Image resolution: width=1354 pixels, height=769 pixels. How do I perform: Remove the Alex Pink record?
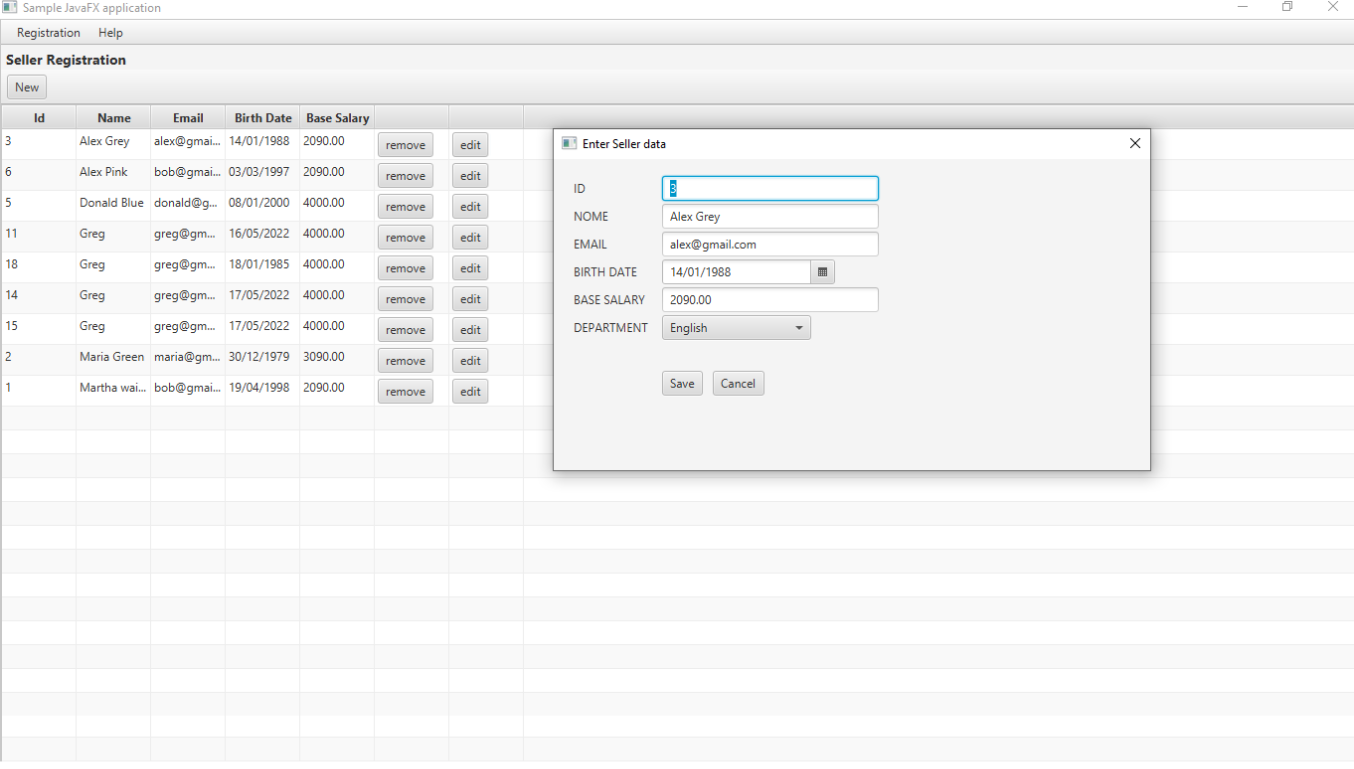pyautogui.click(x=405, y=175)
